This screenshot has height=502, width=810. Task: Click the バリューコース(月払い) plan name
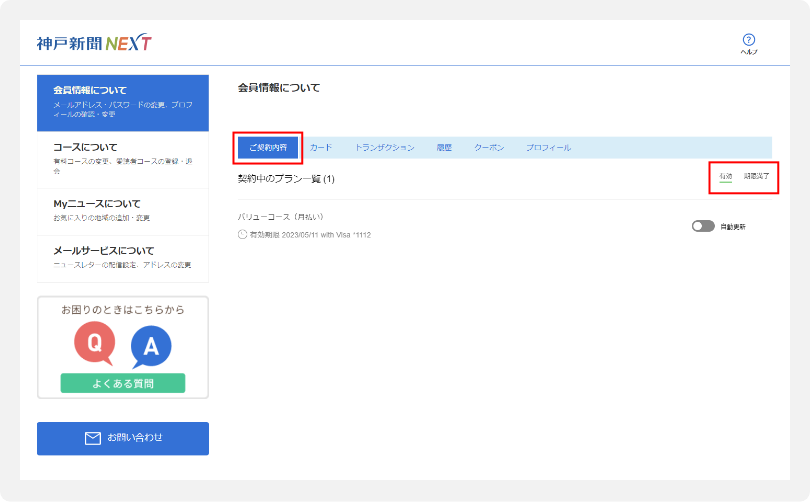281,217
